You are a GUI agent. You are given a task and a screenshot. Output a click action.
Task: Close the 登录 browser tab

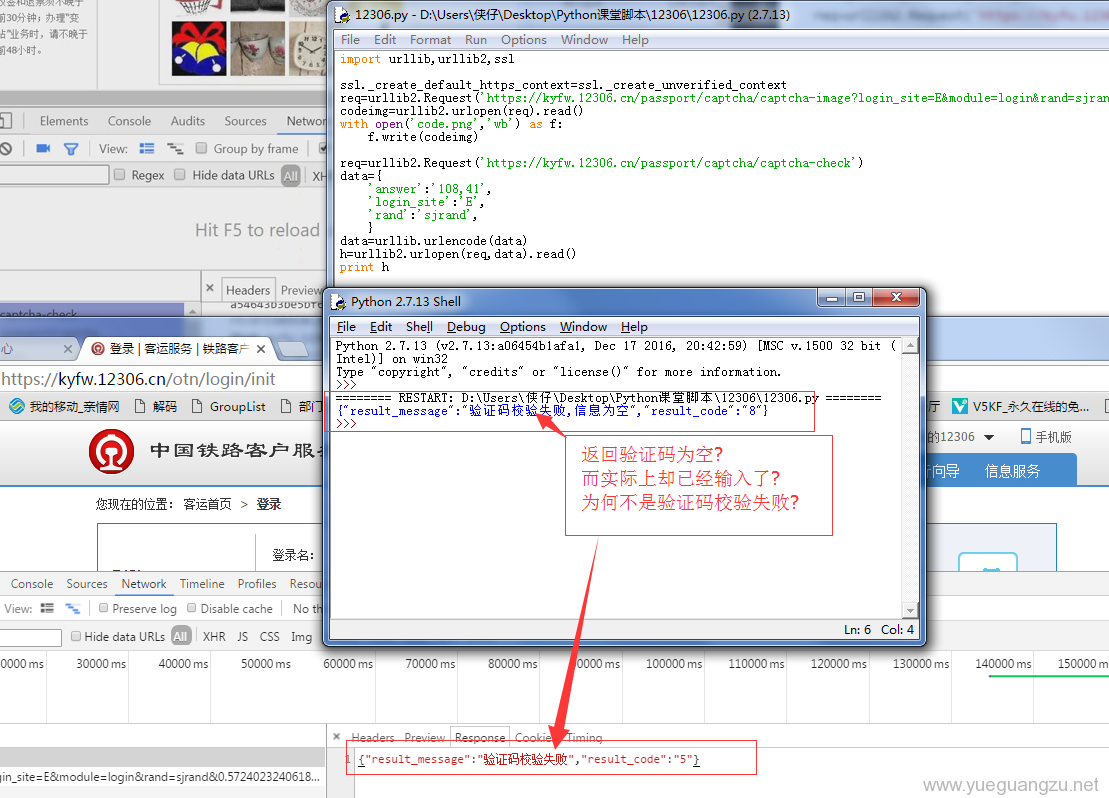pos(261,349)
